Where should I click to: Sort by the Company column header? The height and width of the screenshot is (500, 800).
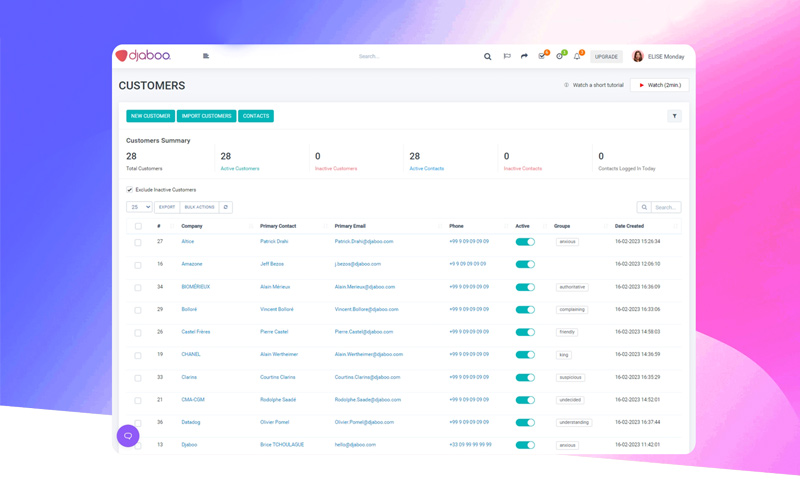pyautogui.click(x=192, y=226)
